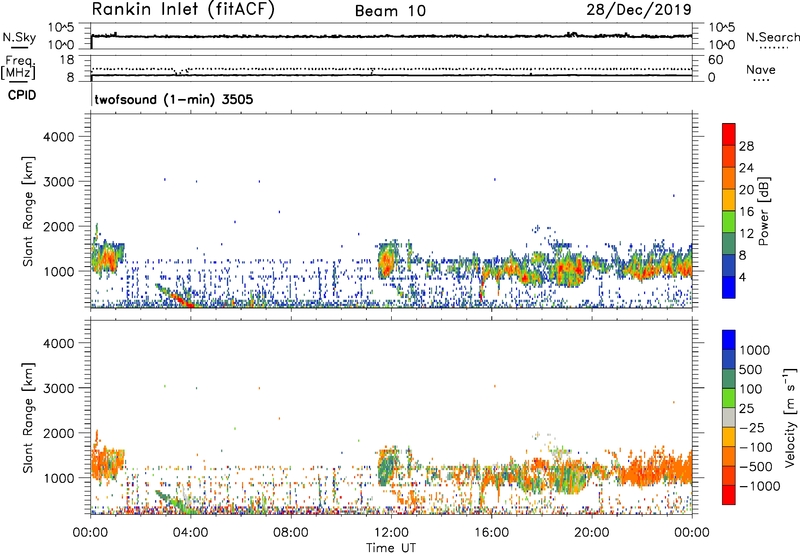The height and width of the screenshot is (554, 800).
Task: Select the Freq. [MHz] axis label
Action: tap(18, 67)
